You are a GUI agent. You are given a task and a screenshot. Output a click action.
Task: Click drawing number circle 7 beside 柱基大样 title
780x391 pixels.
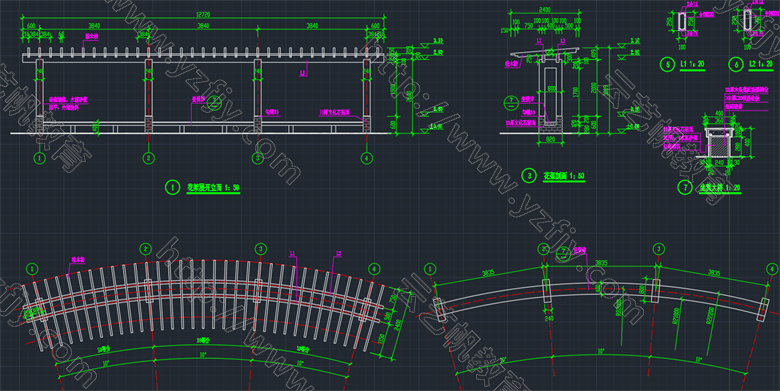click(x=685, y=187)
